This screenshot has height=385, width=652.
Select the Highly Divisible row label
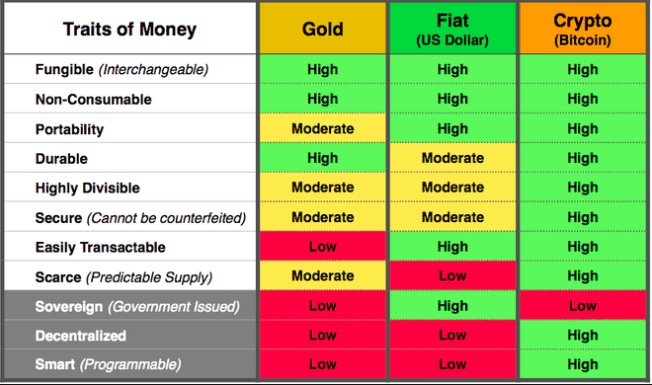pyautogui.click(x=87, y=188)
